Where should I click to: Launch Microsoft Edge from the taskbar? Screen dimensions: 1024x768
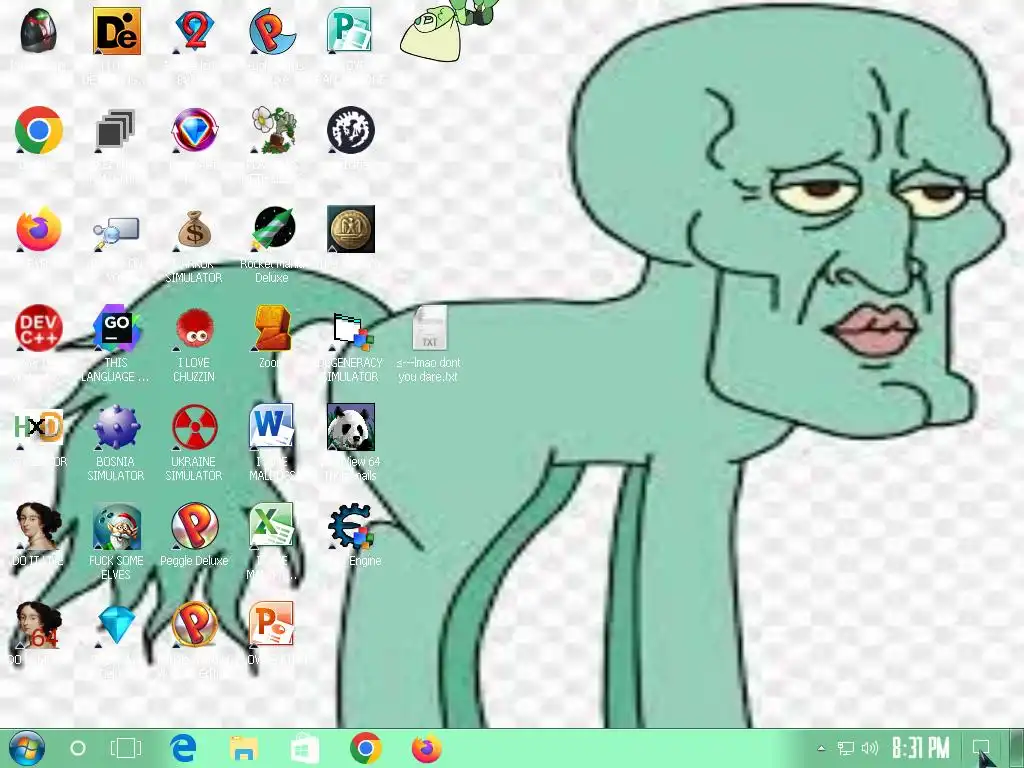point(184,748)
